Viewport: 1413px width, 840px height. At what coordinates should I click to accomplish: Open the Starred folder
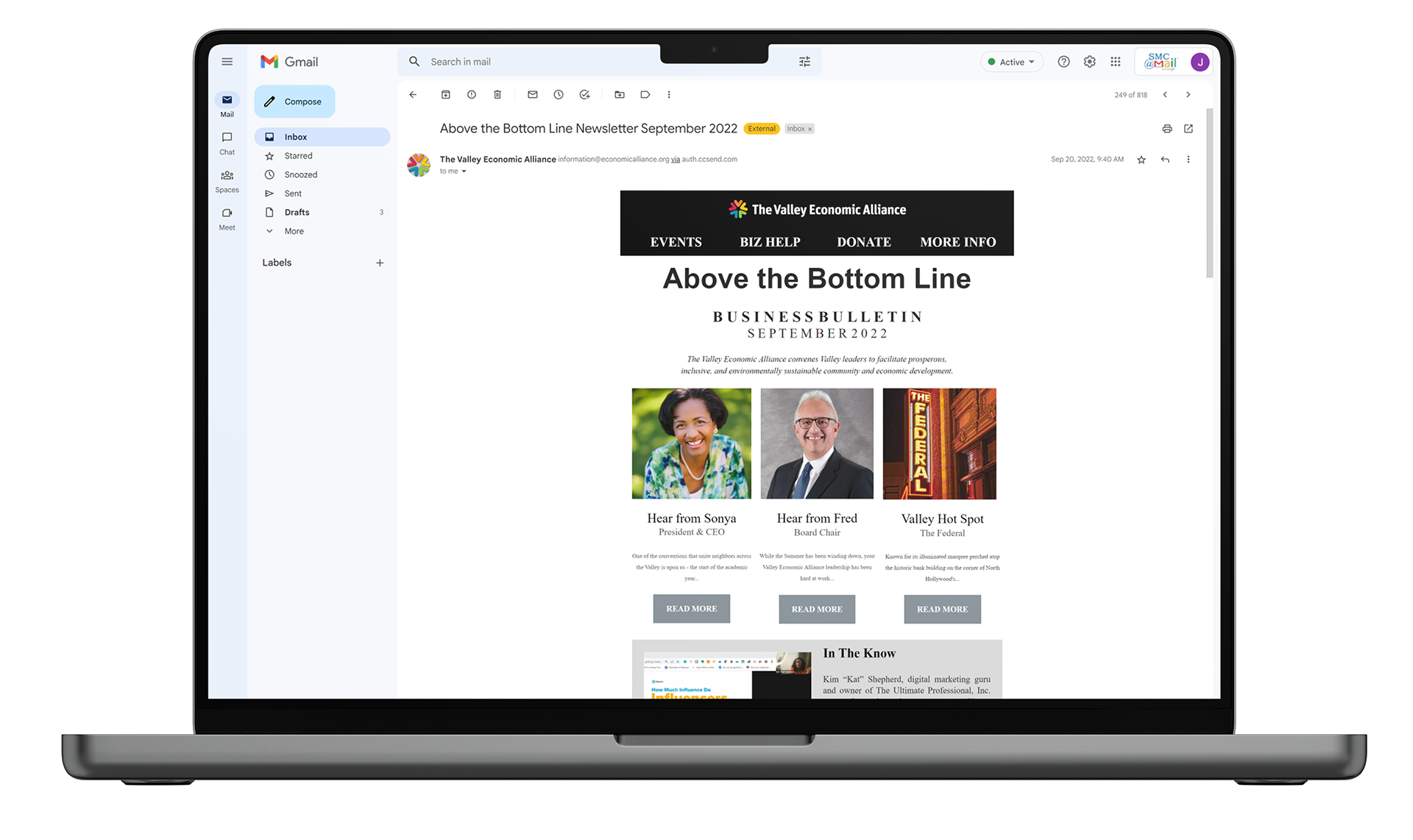click(x=322, y=156)
